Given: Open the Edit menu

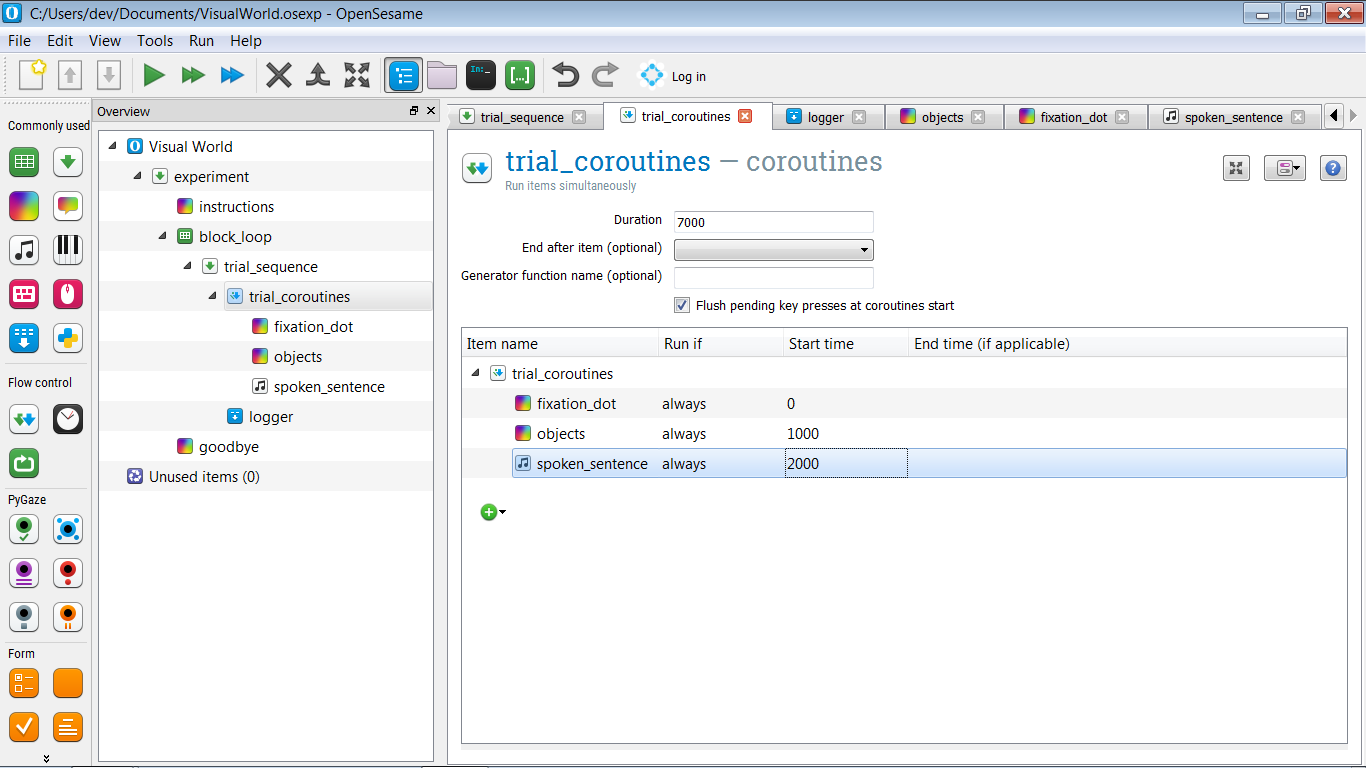Looking at the screenshot, I should click(60, 41).
